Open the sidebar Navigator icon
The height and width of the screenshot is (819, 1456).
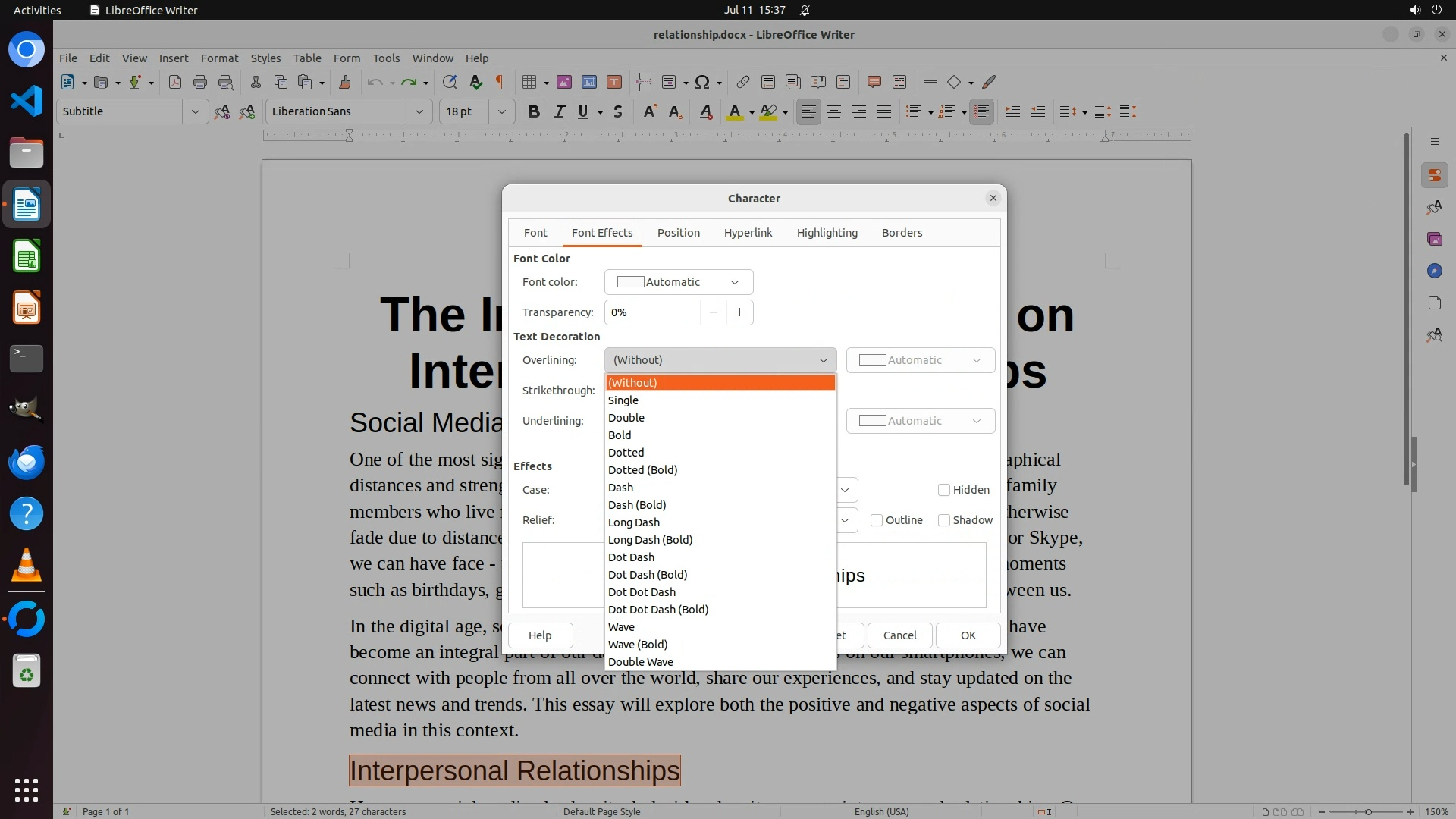(x=1434, y=271)
